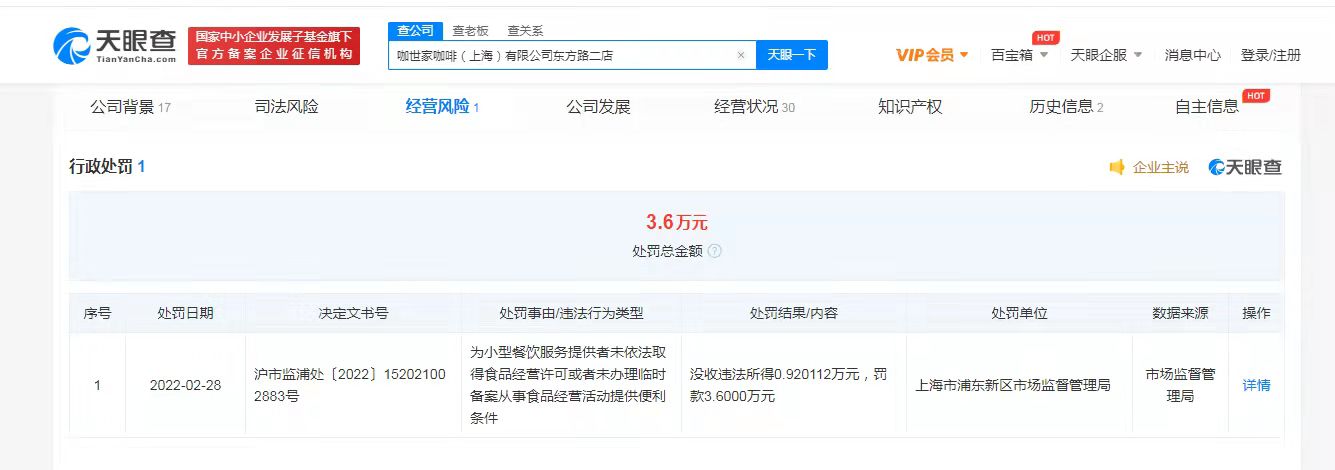Viewport: 1335px width, 470px height.
Task: Go to the 司法风险 tab
Action: click(287, 107)
